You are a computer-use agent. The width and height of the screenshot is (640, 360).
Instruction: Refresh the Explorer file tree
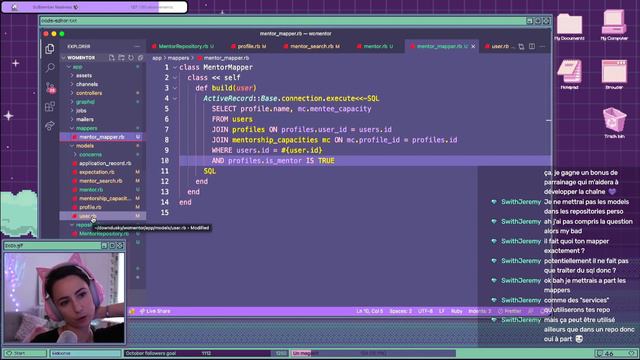click(x=131, y=58)
